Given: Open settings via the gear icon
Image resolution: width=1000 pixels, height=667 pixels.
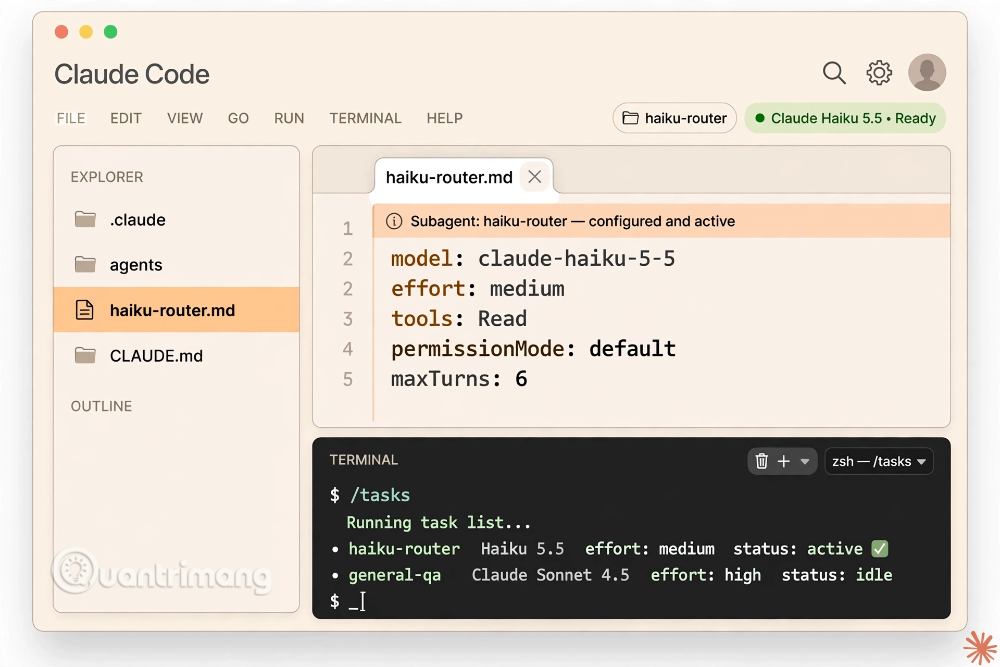Looking at the screenshot, I should coord(879,73).
